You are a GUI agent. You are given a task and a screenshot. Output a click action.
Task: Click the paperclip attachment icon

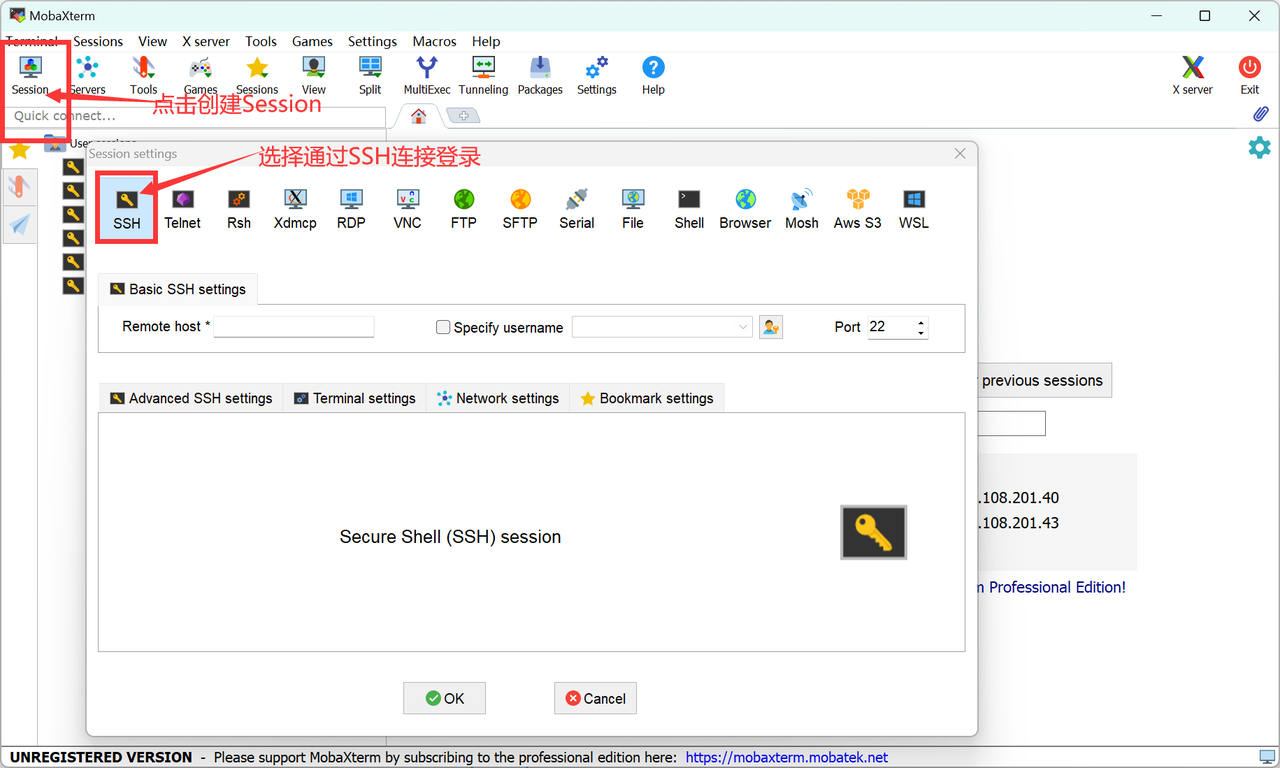[x=1260, y=114]
